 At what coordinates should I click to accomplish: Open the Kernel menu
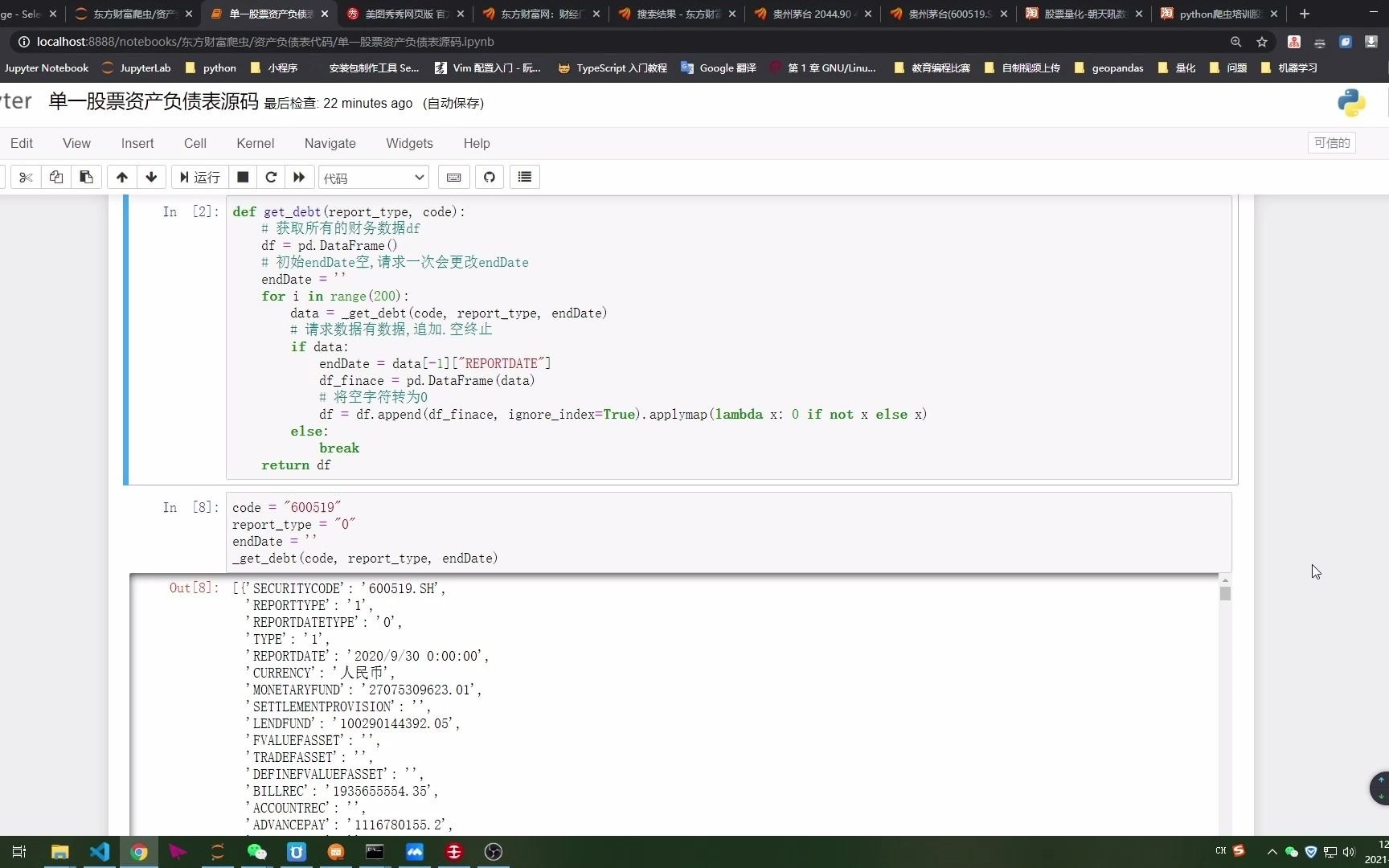pos(256,143)
